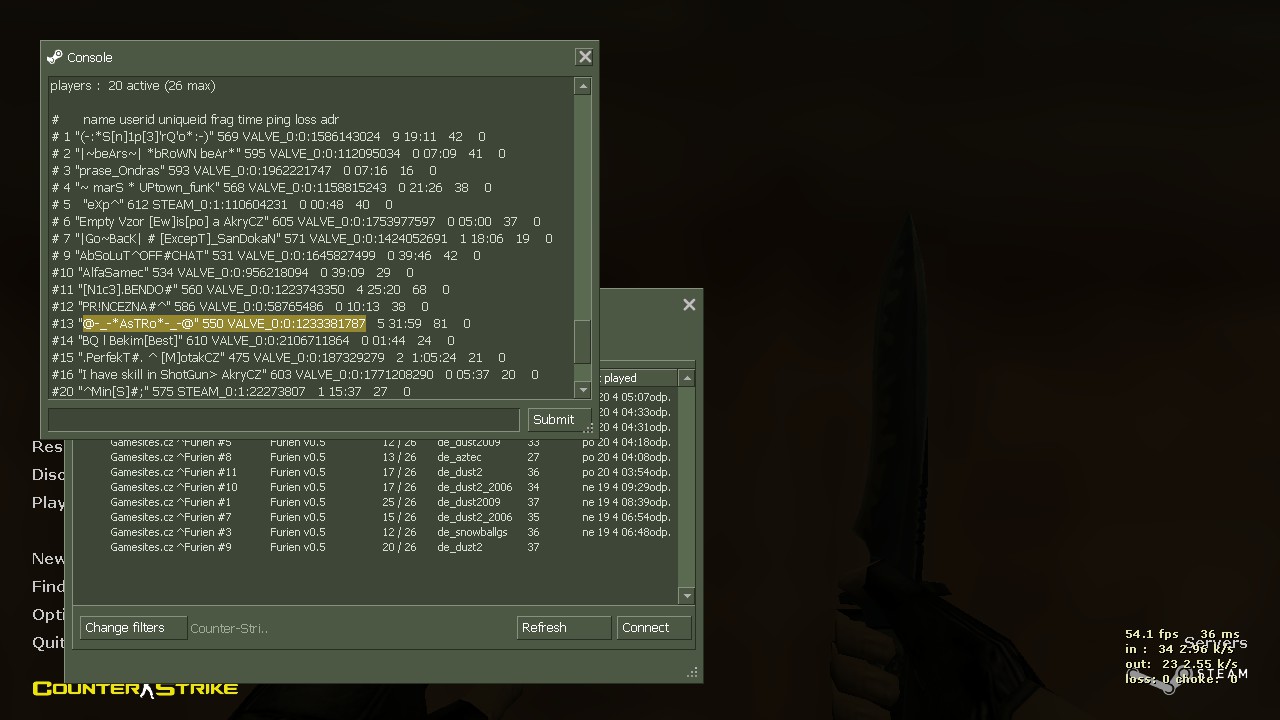The height and width of the screenshot is (720, 1280).
Task: Select the Furien #3 de_snowballgs server
Action: 171,532
